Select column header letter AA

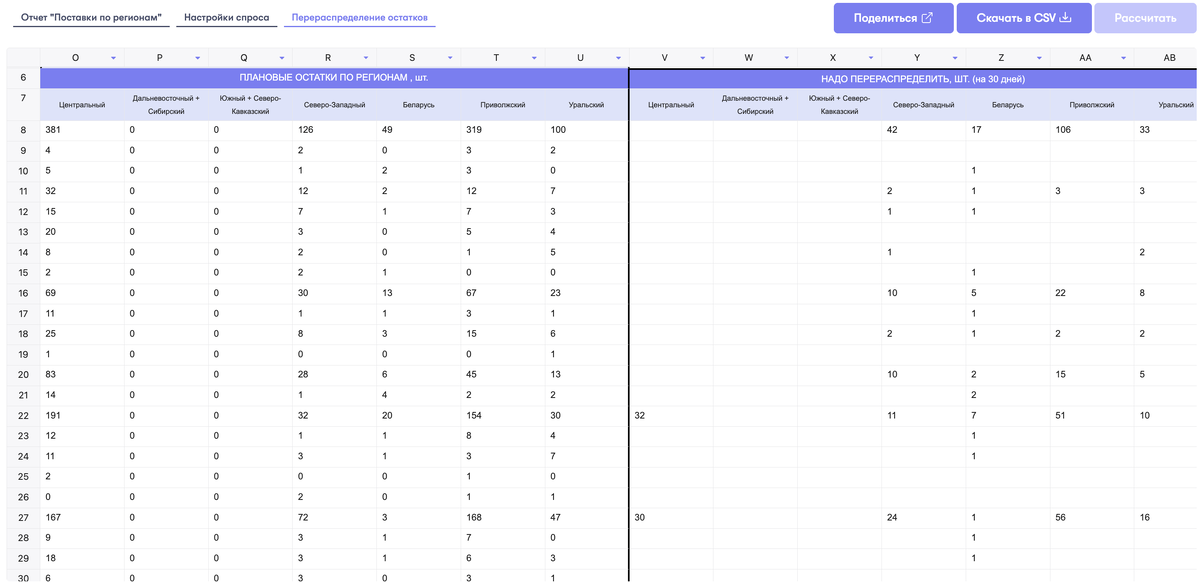tap(1085, 59)
